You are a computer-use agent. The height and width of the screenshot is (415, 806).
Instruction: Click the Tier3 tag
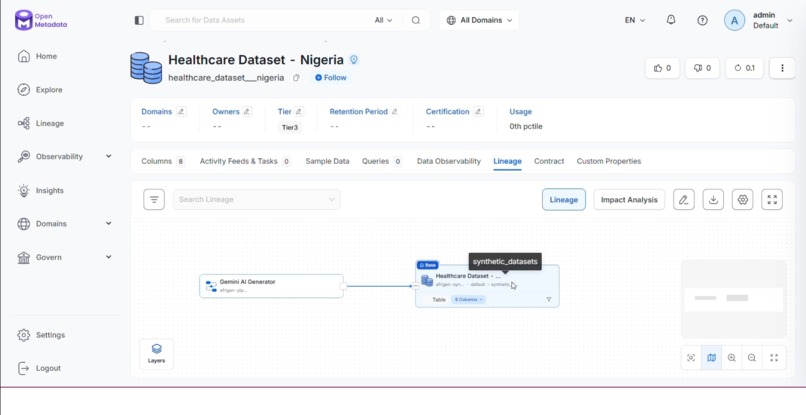coord(289,127)
